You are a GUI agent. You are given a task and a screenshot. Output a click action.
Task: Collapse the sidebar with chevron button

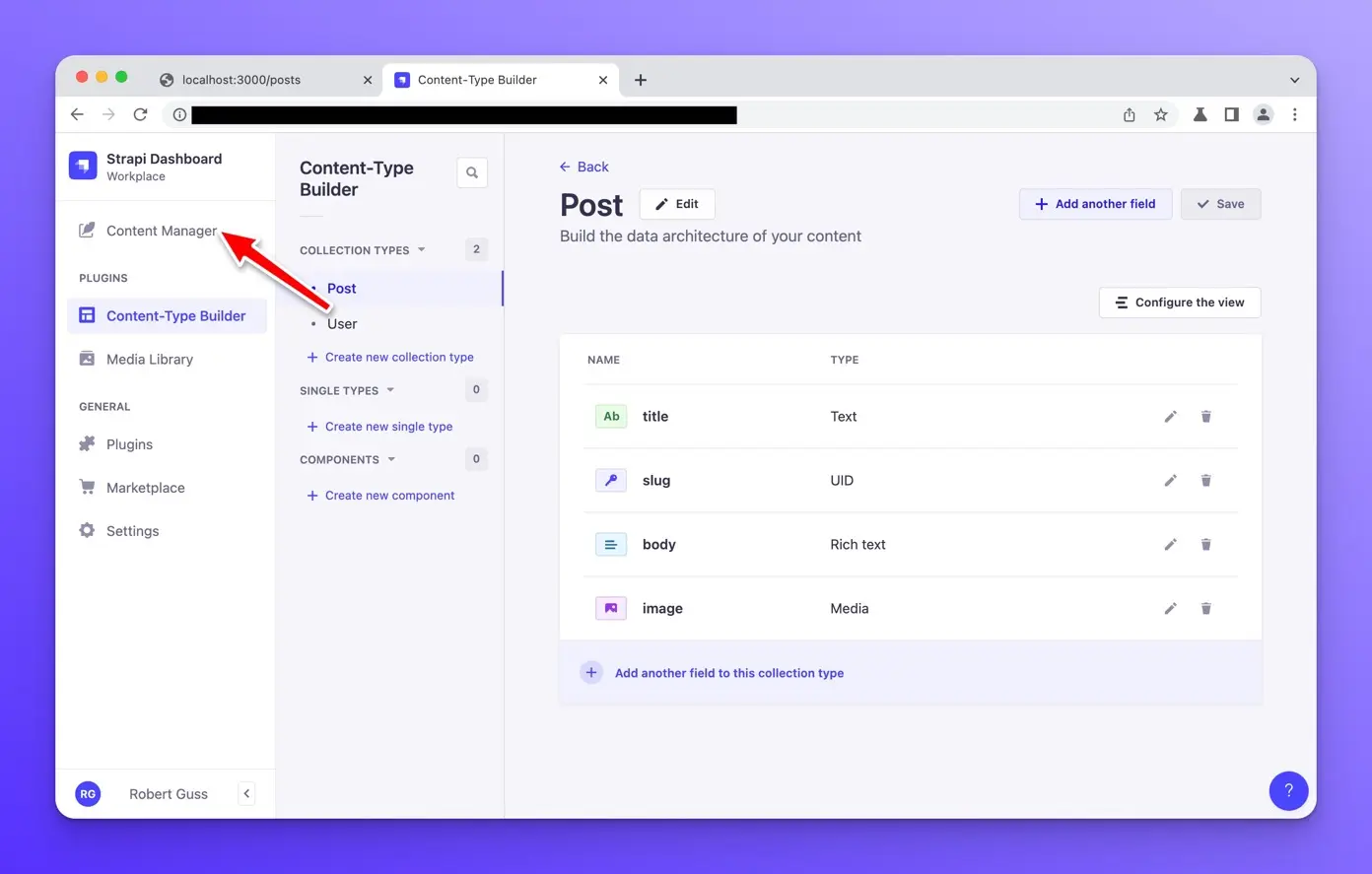pyautogui.click(x=246, y=794)
